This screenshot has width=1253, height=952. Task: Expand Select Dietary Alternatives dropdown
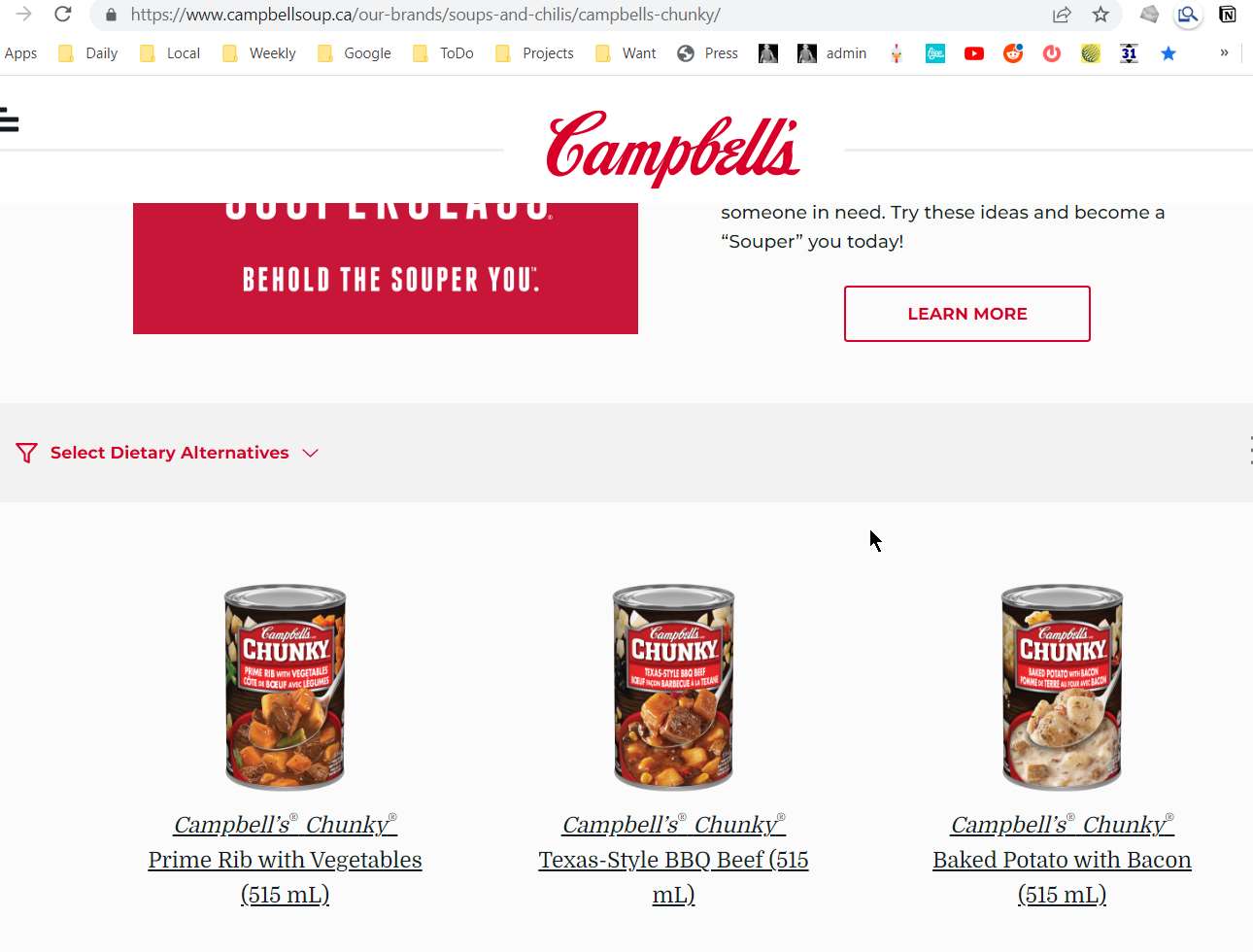pos(167,453)
